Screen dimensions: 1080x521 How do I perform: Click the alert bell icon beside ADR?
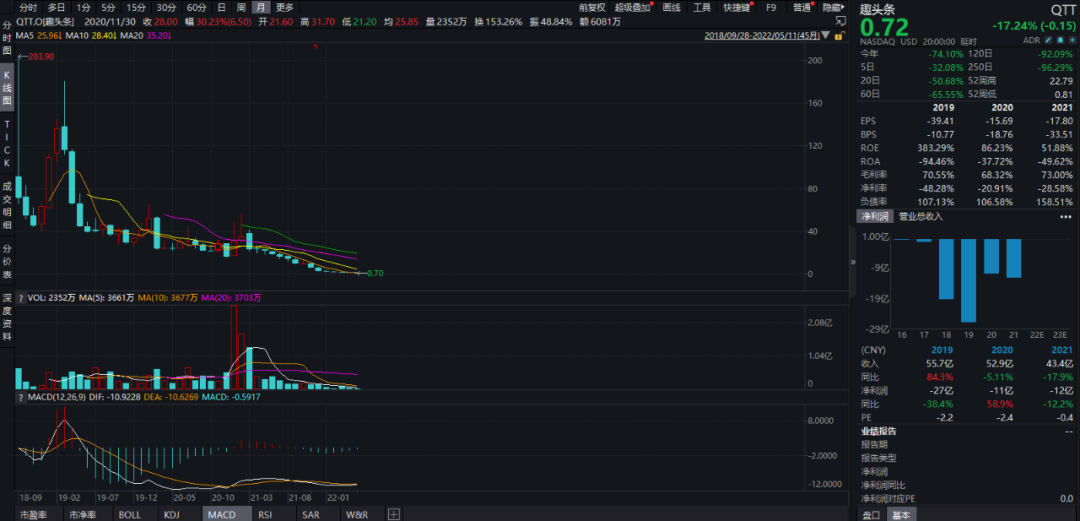[1060, 40]
